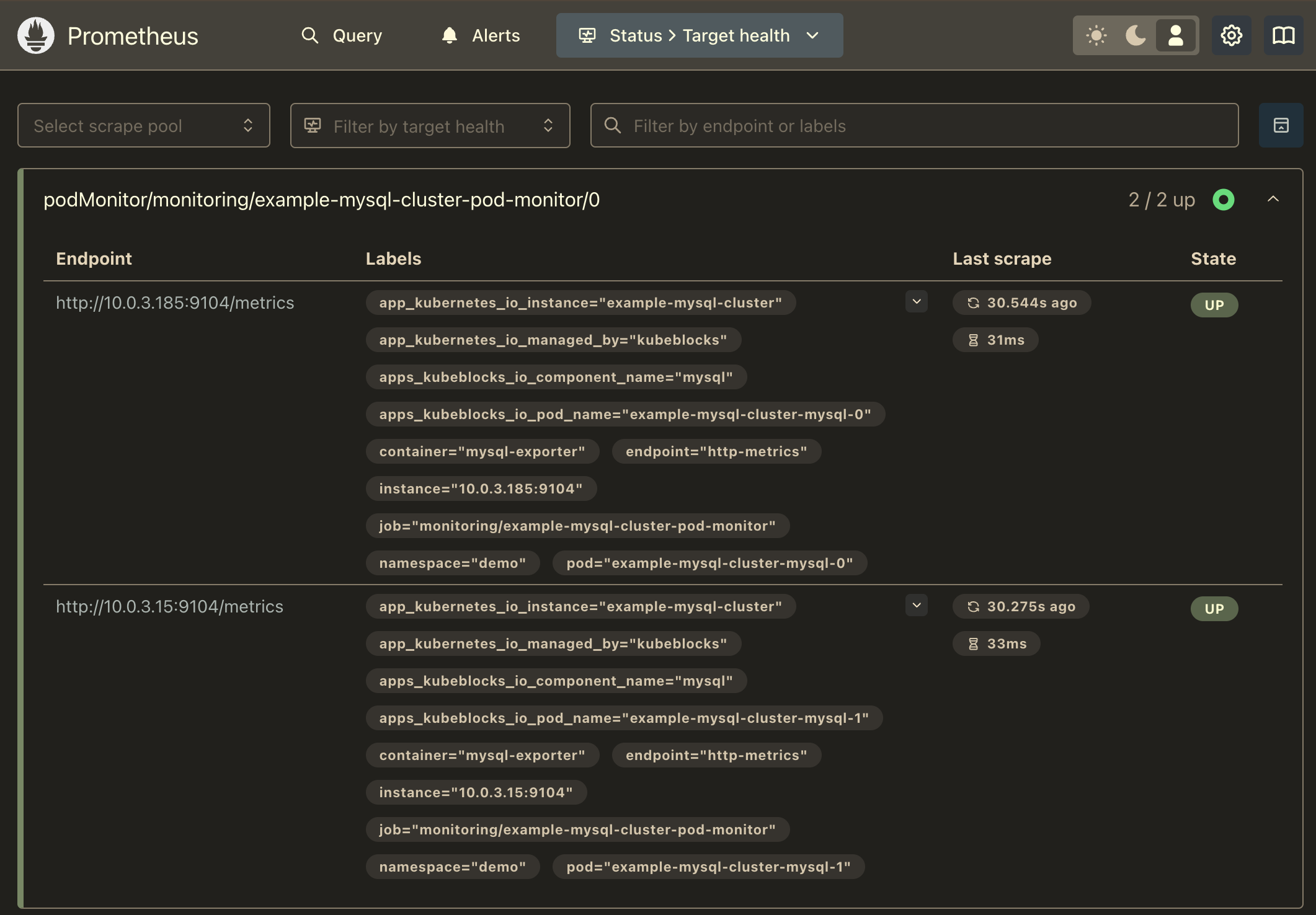The height and width of the screenshot is (915, 1316).
Task: Click label instance="10.0.3.15:9104"
Action: click(476, 792)
